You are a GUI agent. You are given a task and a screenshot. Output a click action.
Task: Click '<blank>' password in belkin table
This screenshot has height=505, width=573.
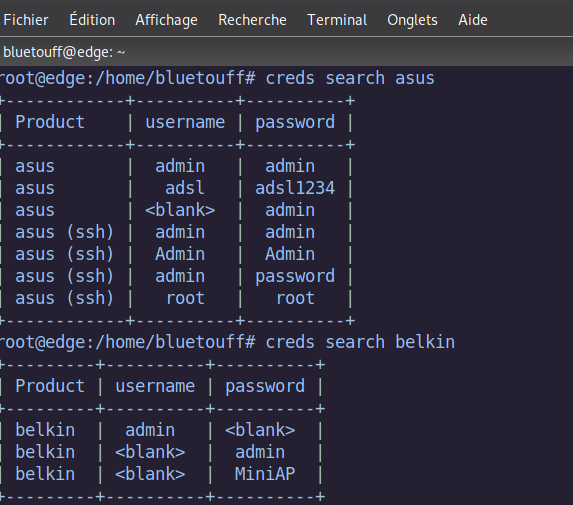point(260,430)
